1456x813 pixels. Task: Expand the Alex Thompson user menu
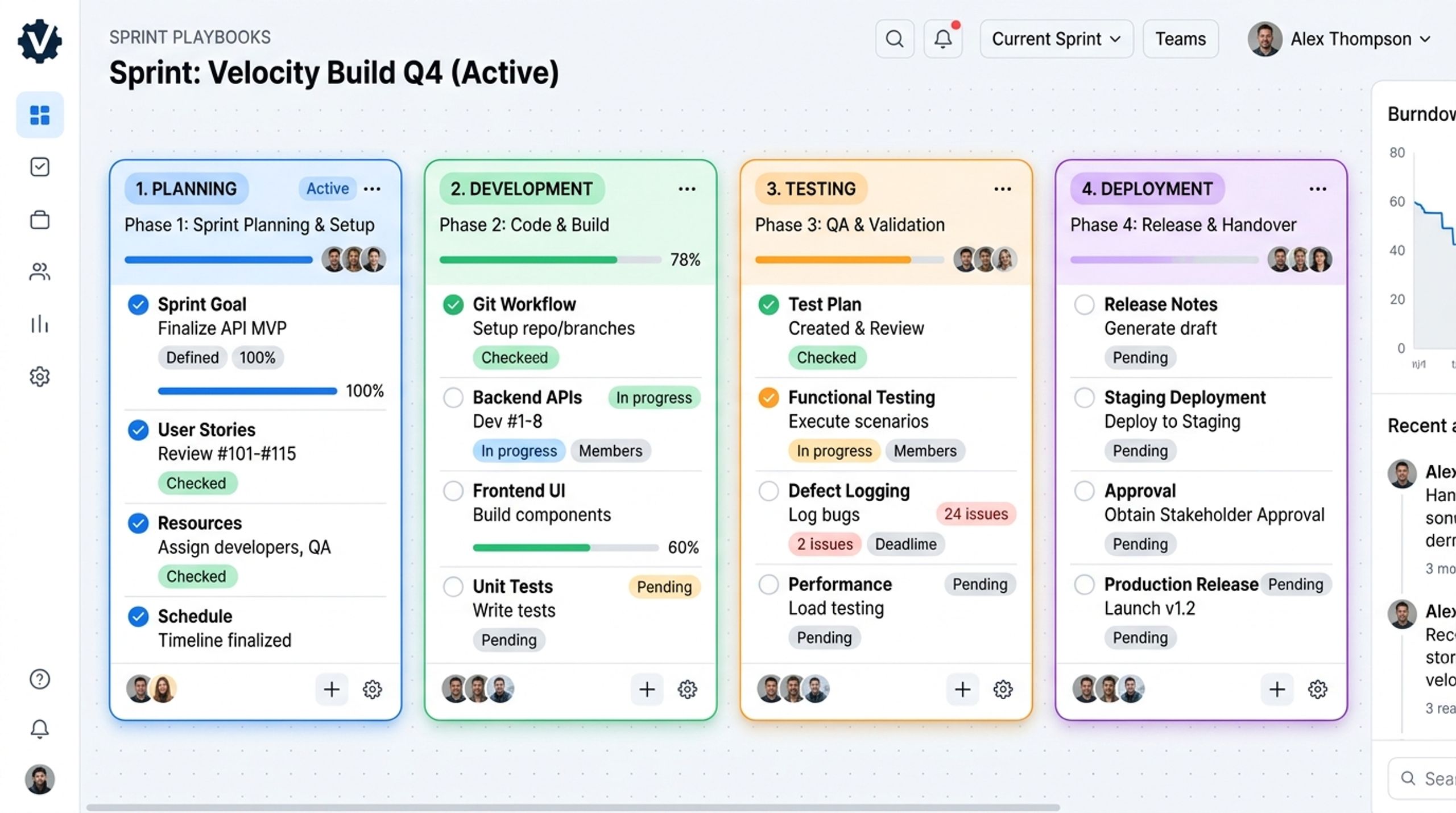click(x=1339, y=39)
